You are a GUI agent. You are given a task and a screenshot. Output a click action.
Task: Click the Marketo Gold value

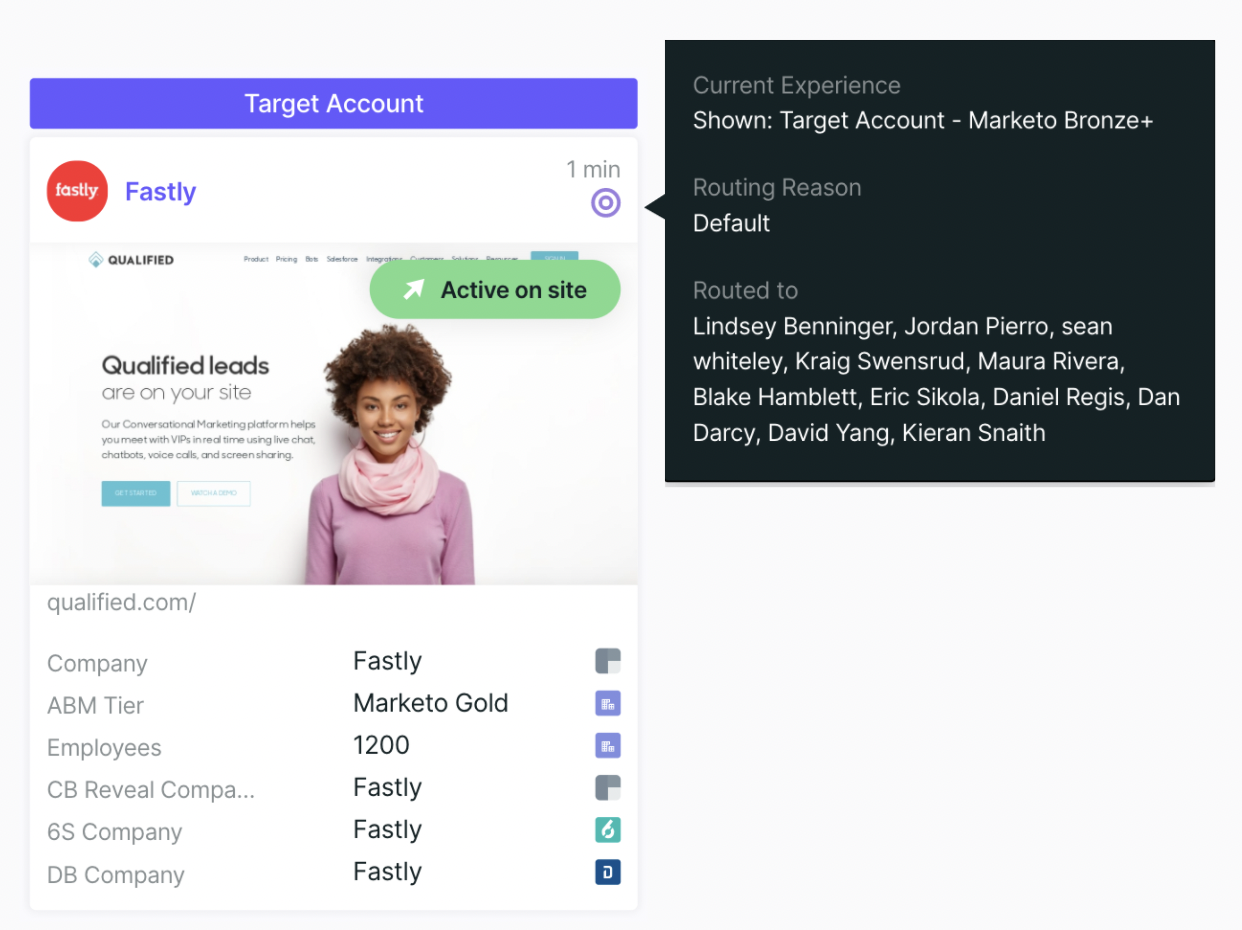(431, 703)
